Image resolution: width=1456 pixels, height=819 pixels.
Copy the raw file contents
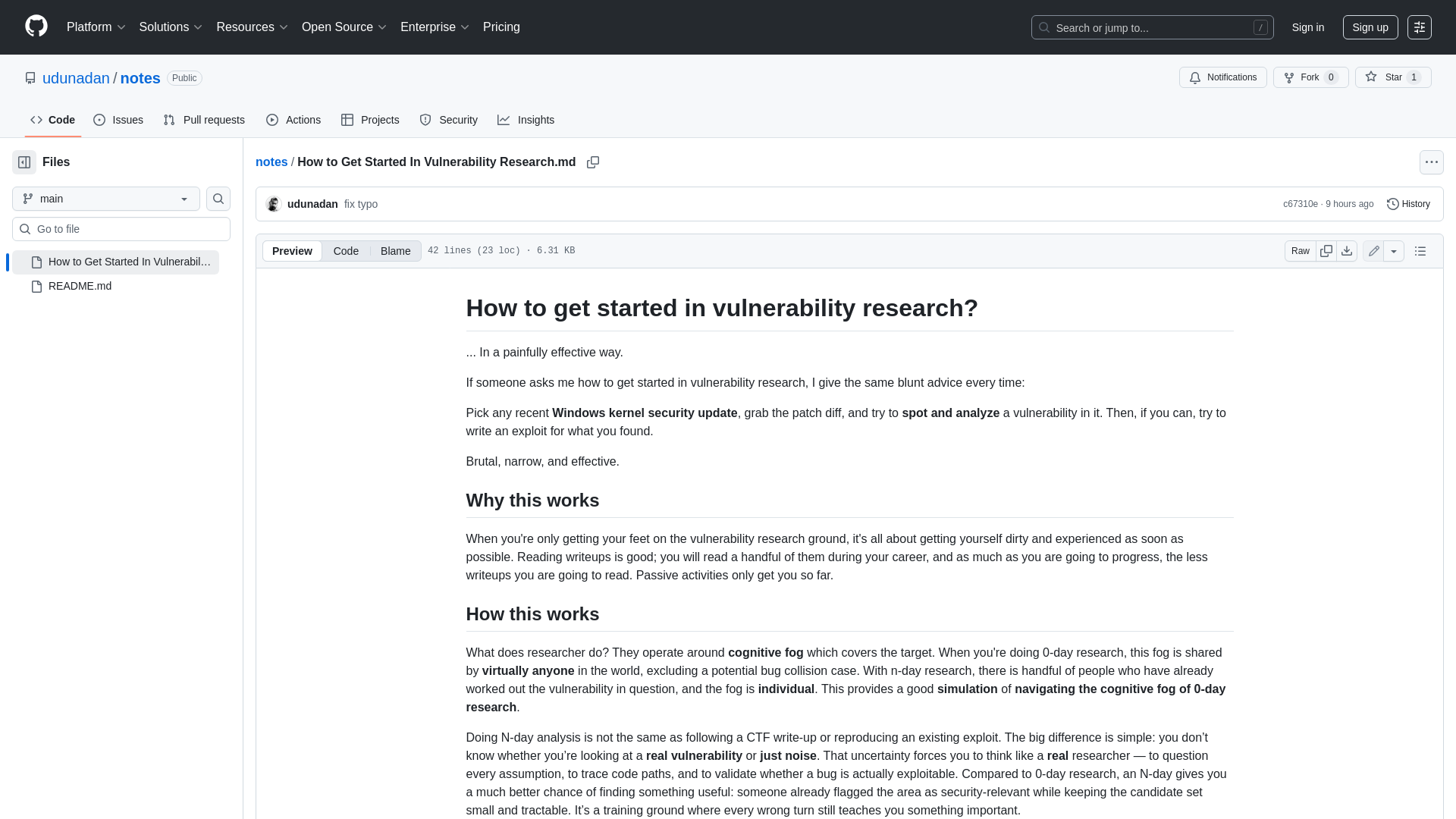[1326, 250]
